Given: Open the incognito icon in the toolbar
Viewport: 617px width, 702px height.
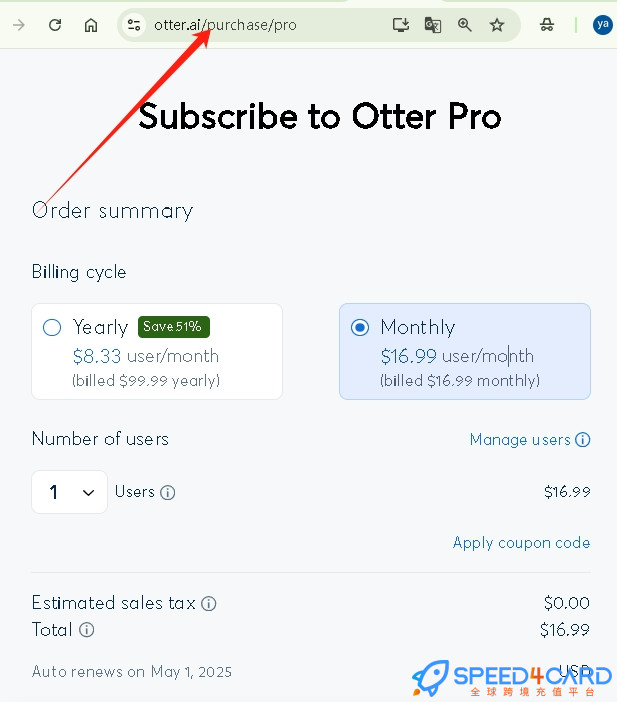Looking at the screenshot, I should click(547, 25).
